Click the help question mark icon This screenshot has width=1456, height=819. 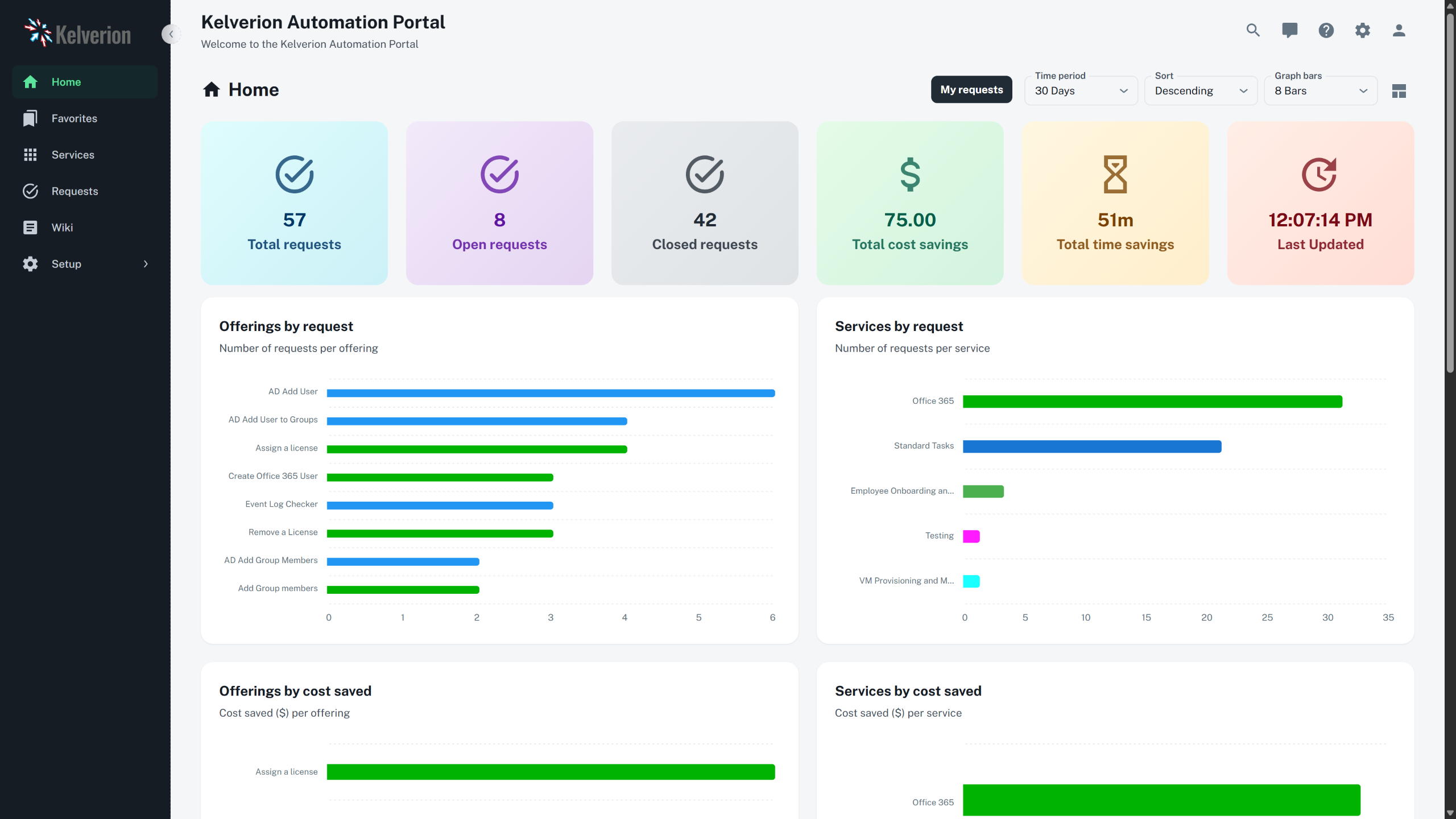coord(1326,30)
